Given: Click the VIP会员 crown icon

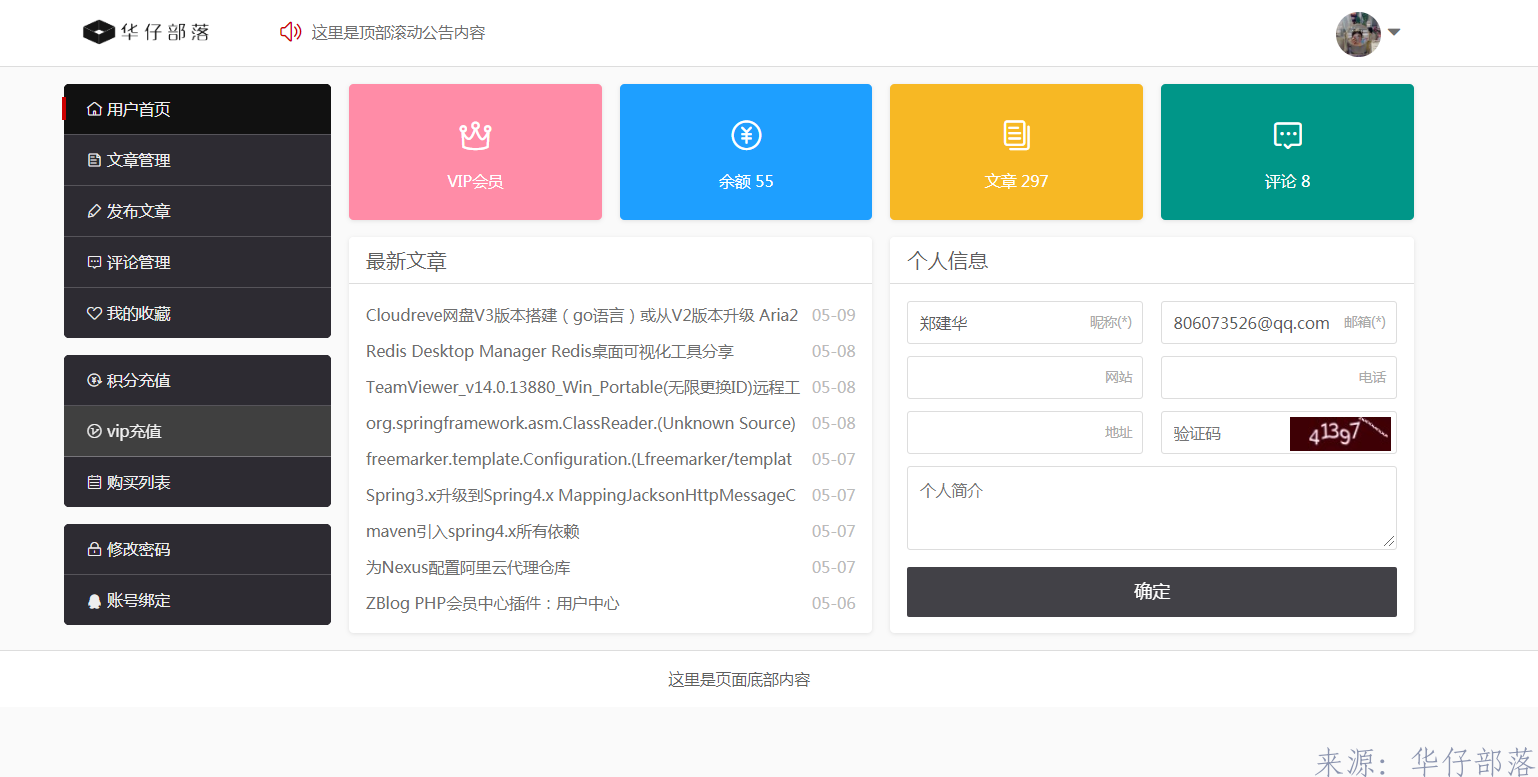Looking at the screenshot, I should (x=475, y=135).
